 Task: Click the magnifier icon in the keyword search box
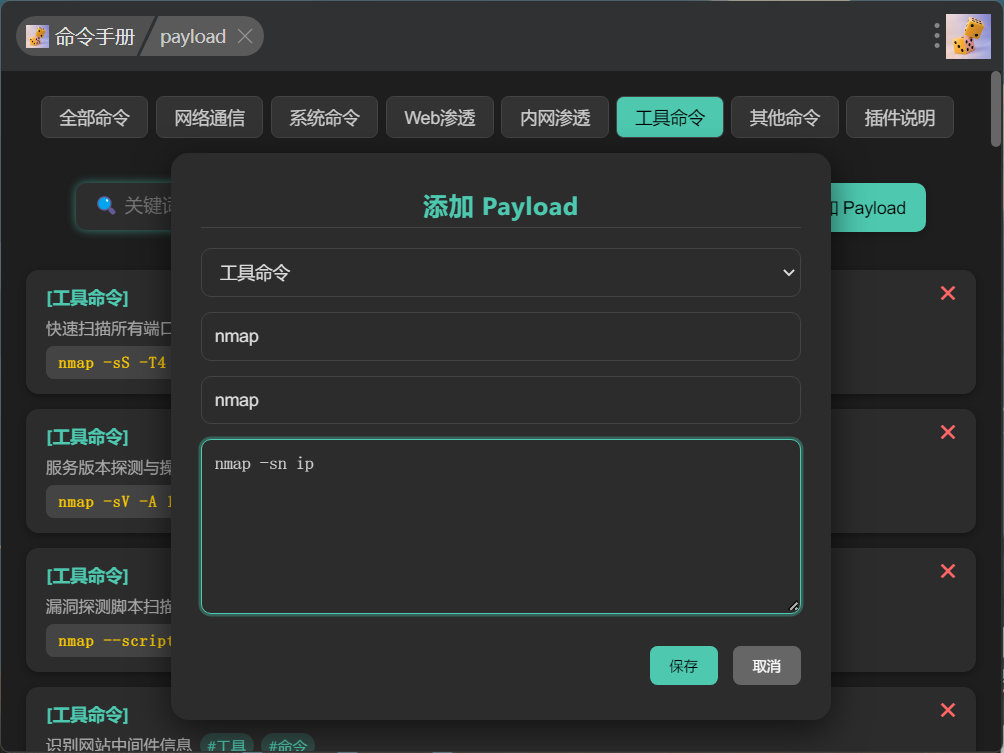pos(106,205)
